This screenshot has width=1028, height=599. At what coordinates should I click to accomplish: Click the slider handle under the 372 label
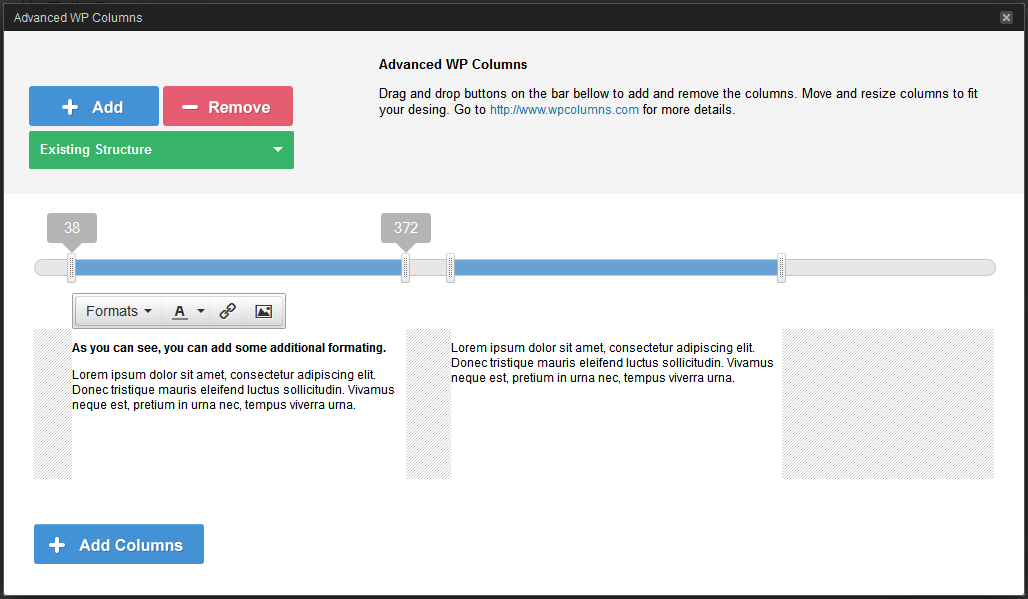[x=405, y=268]
